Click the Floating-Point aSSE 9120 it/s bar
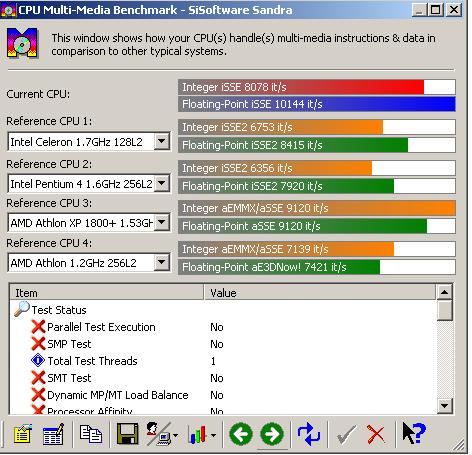The image size is (472, 455). coord(317,226)
